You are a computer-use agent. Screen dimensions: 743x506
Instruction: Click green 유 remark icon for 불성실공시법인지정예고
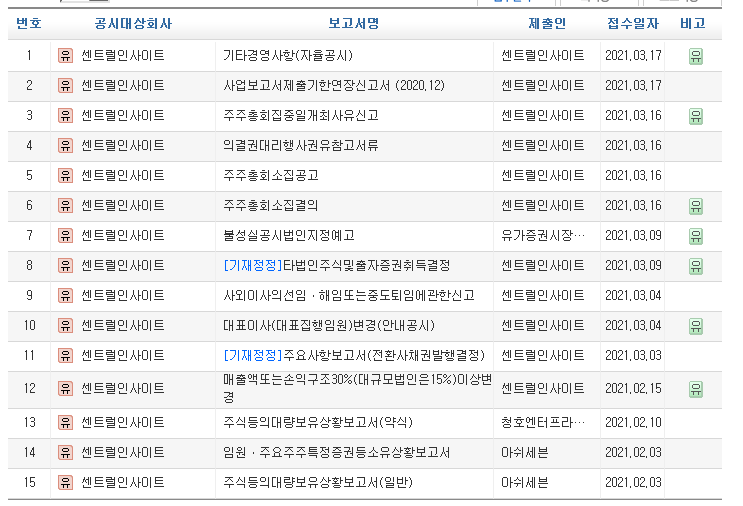click(696, 236)
